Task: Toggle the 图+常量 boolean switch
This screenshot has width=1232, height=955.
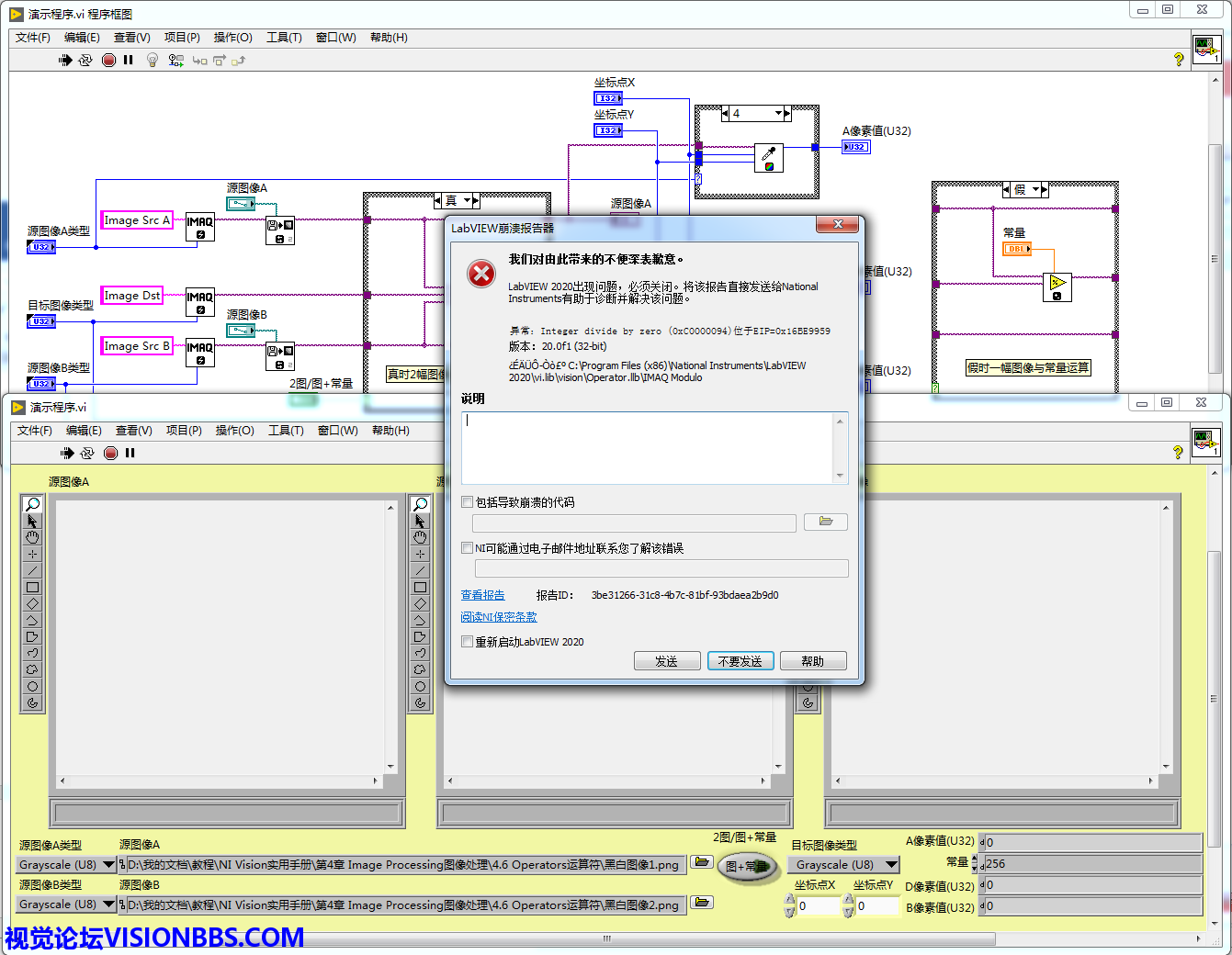Action: (746, 866)
